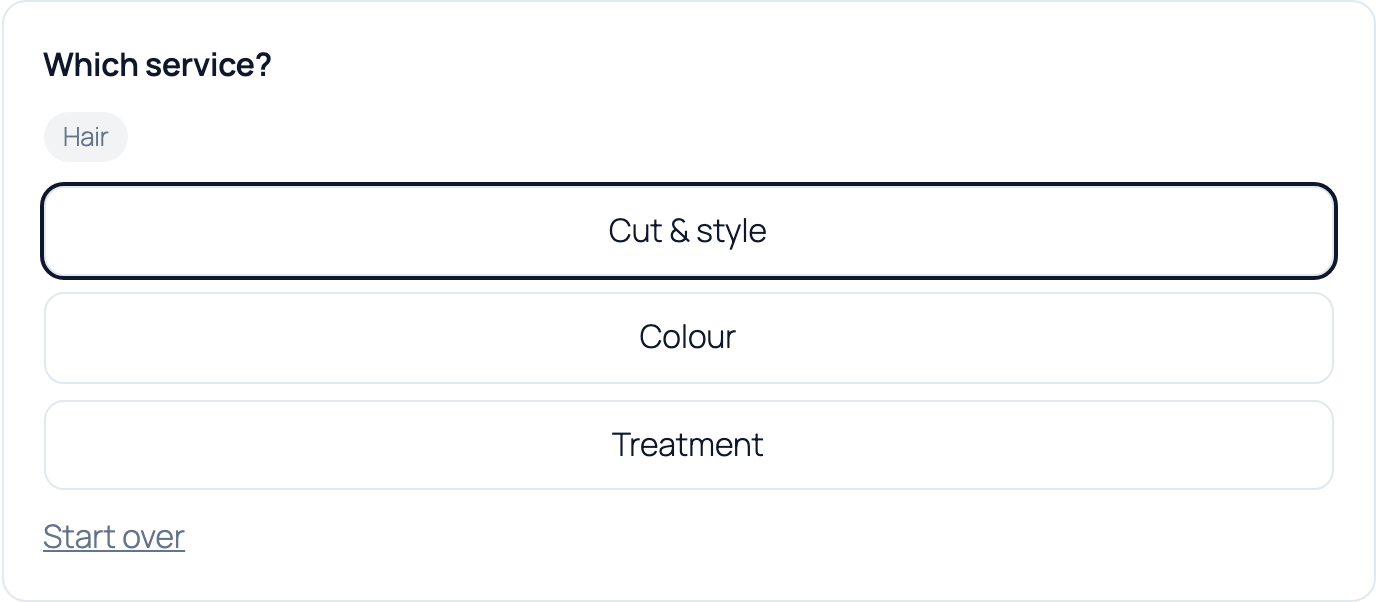
Task: Click the "Which service?" heading
Action: click(157, 66)
